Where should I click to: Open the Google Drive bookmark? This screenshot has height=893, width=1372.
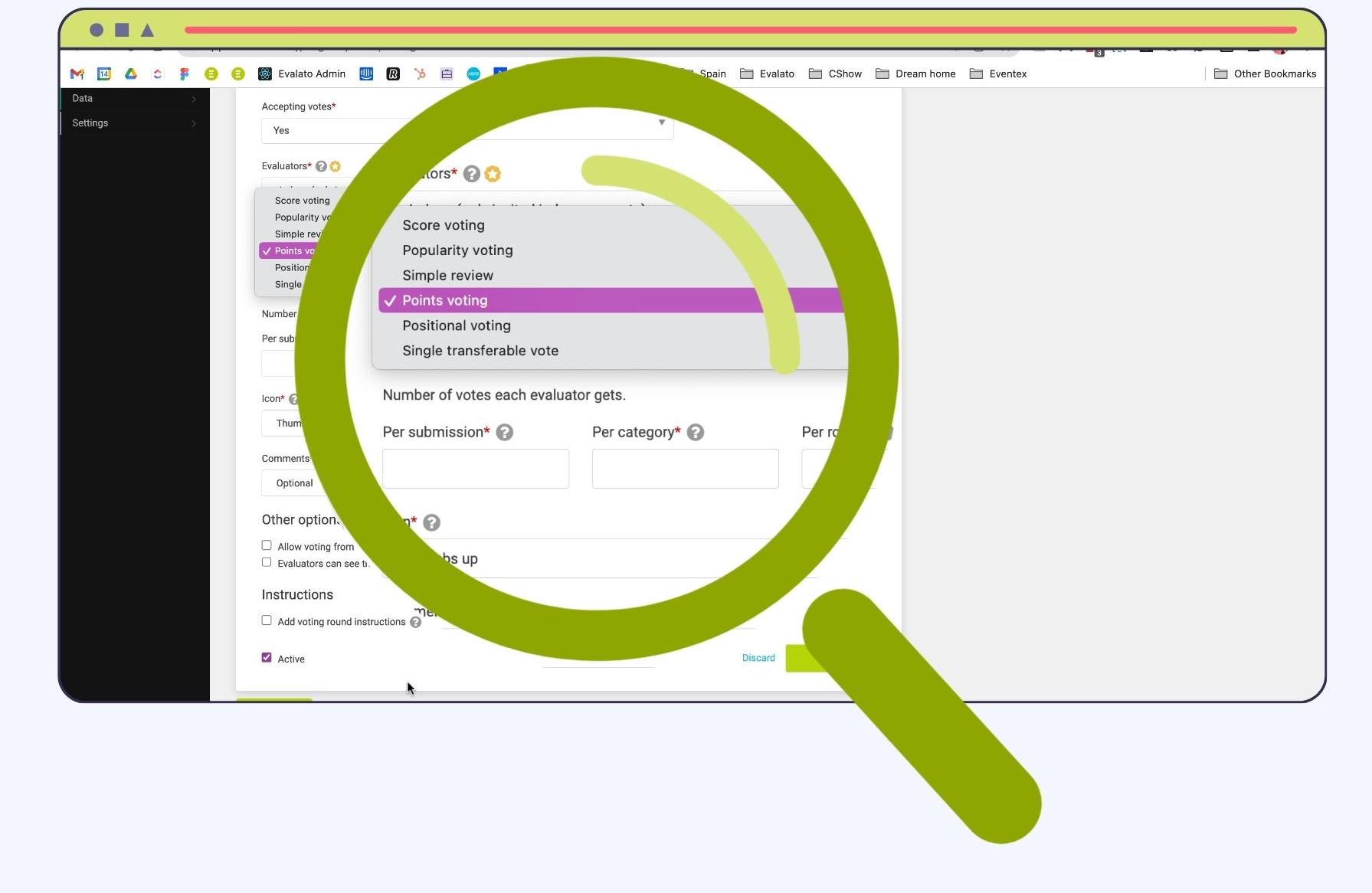click(x=131, y=74)
